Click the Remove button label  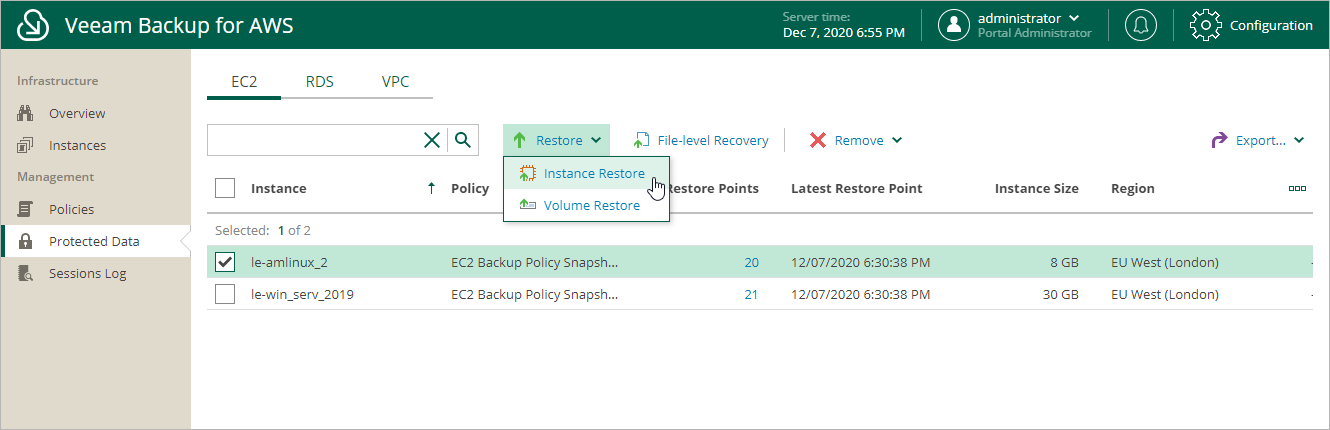pyautogui.click(x=859, y=140)
